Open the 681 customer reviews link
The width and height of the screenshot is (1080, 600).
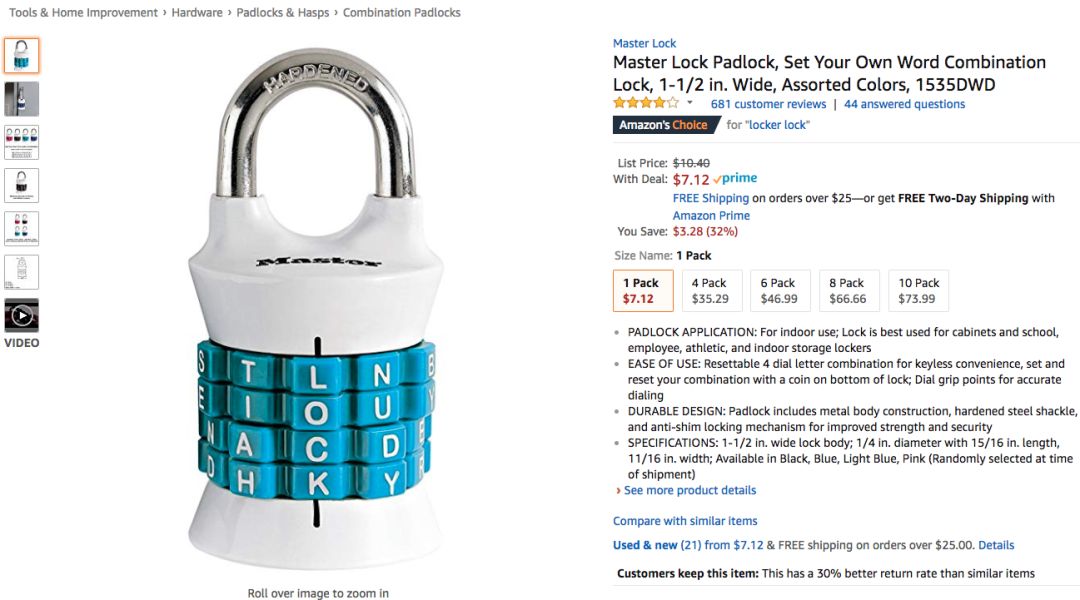(x=768, y=104)
